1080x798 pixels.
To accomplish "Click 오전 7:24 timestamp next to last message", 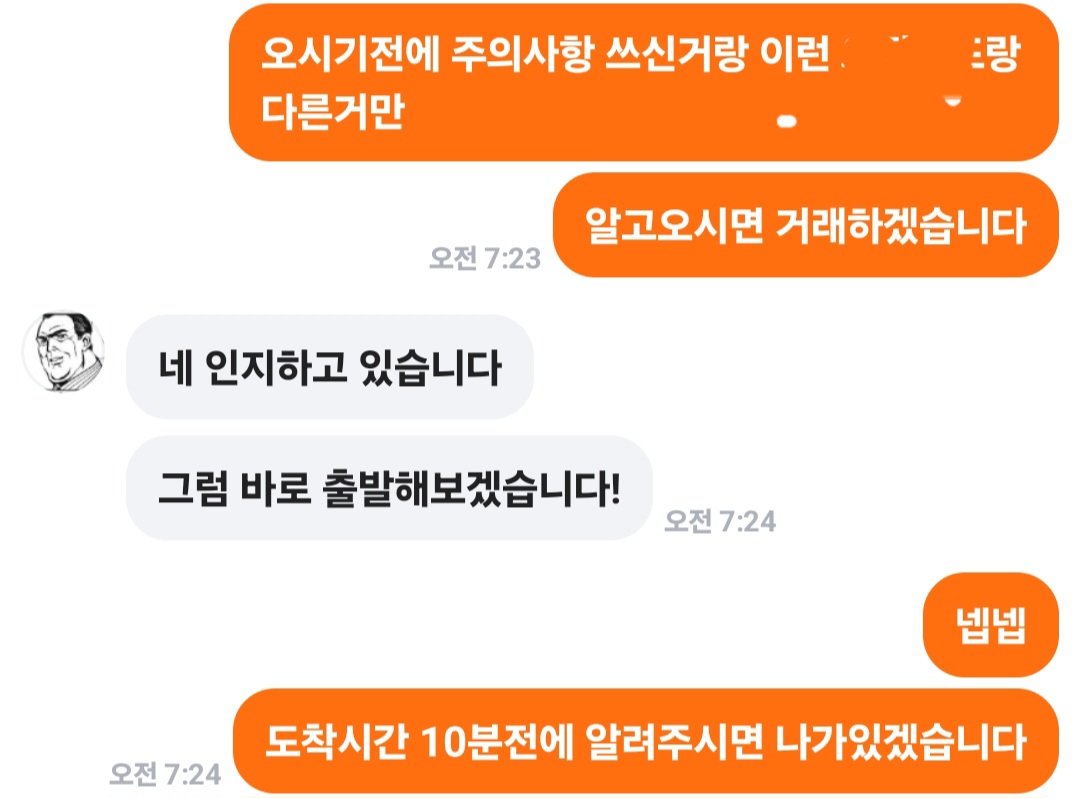I will [x=165, y=774].
